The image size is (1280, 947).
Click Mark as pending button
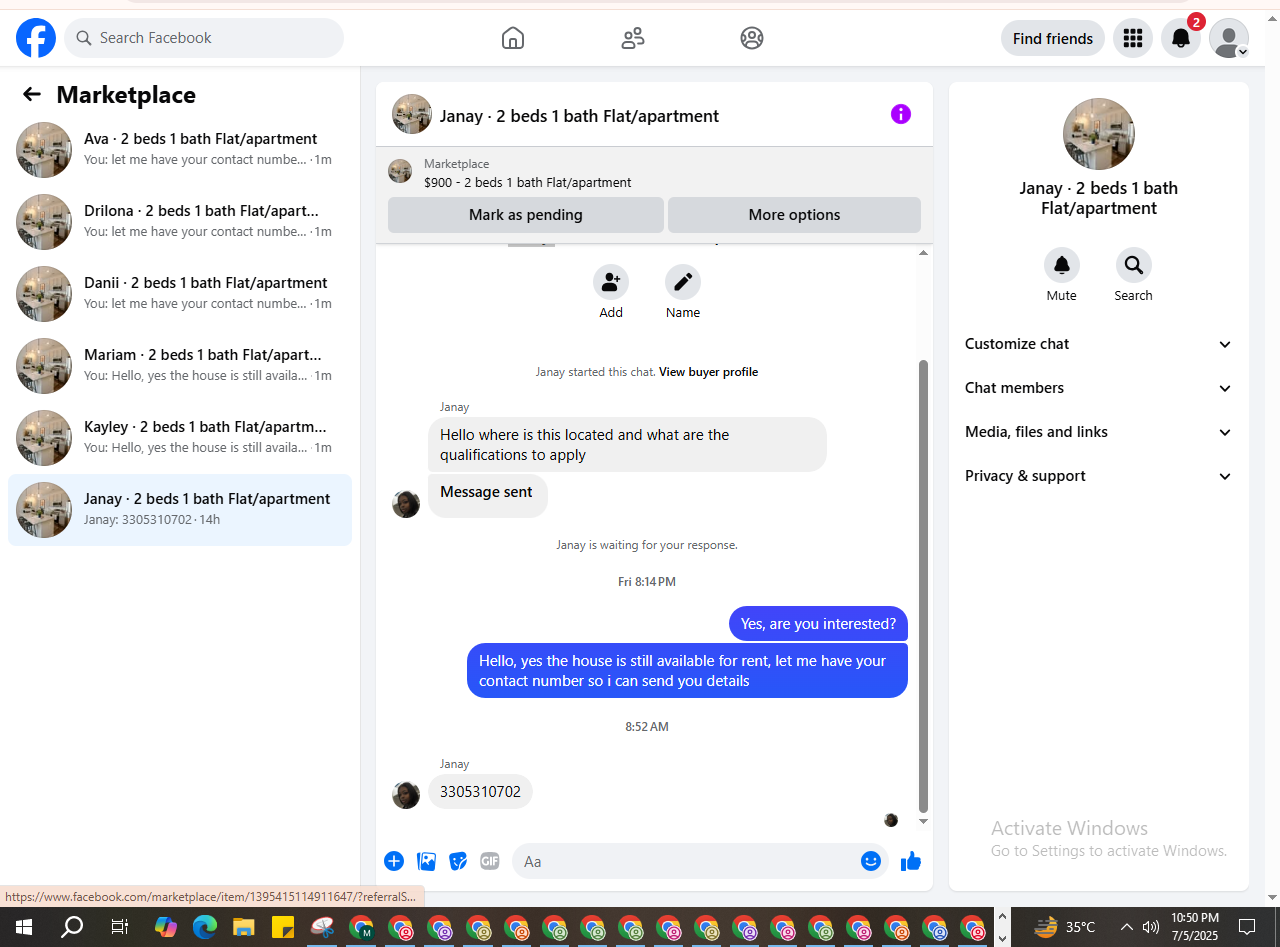[525, 215]
